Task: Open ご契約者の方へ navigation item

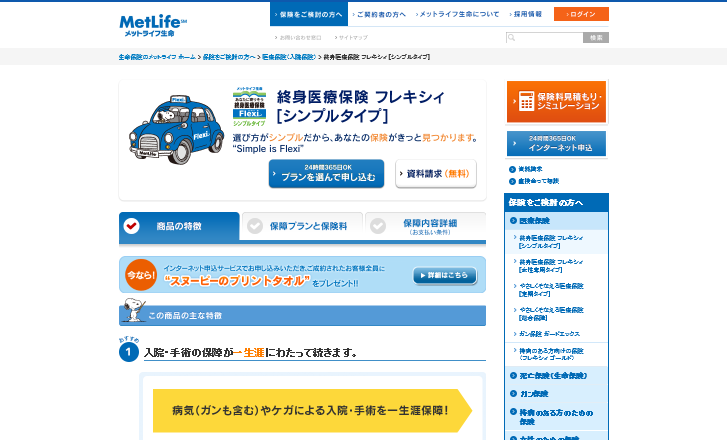Action: click(x=379, y=14)
